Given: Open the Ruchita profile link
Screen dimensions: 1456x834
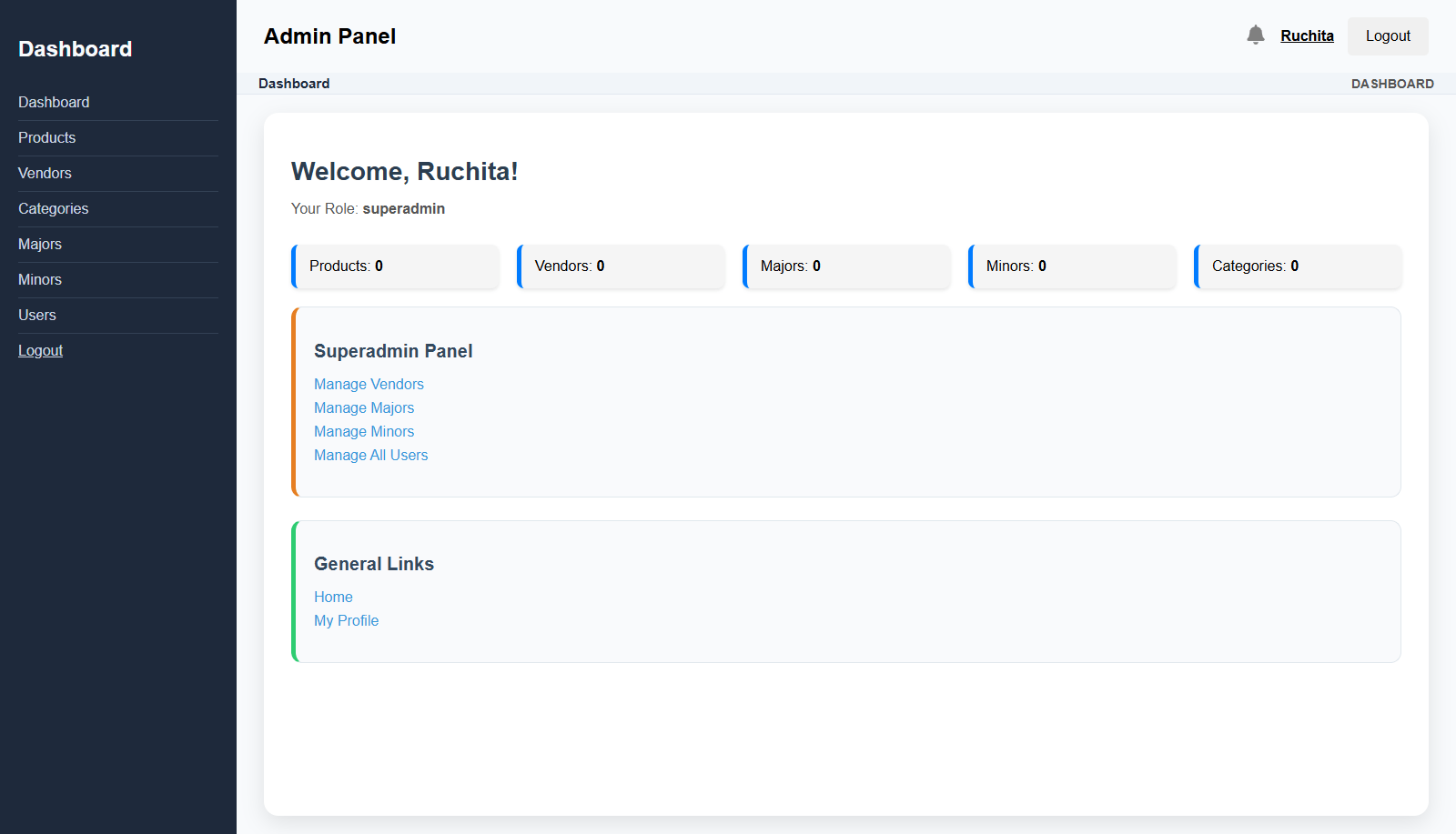Looking at the screenshot, I should click(x=1307, y=36).
